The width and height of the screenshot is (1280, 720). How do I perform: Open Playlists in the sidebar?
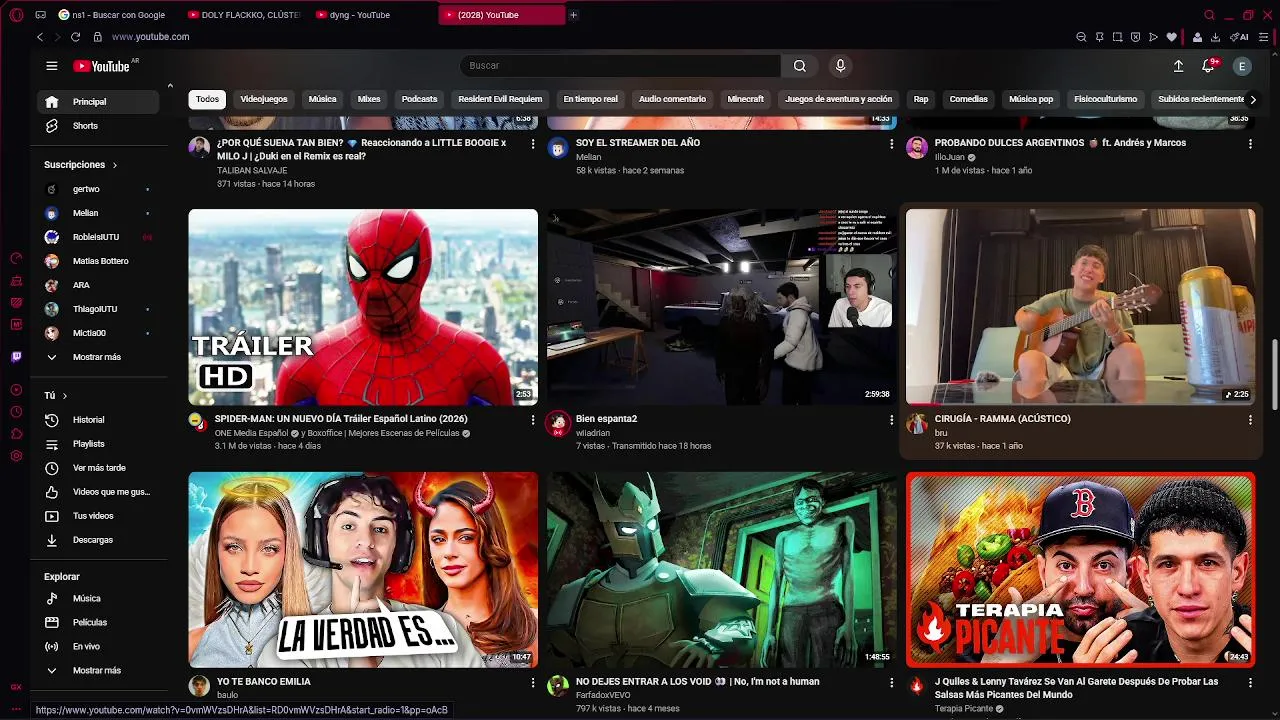98,444
